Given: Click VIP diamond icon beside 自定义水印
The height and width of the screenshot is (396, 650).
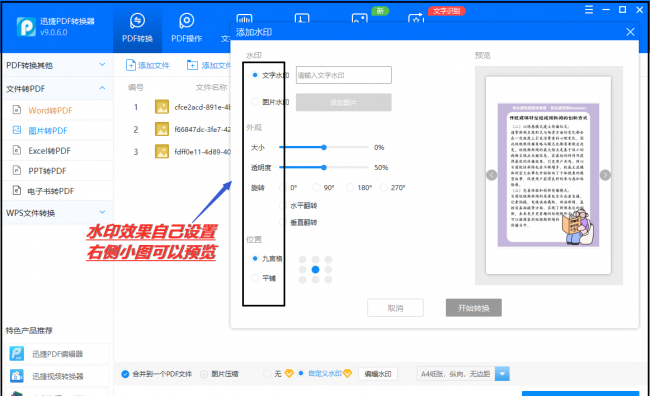Looking at the screenshot, I should 347,374.
